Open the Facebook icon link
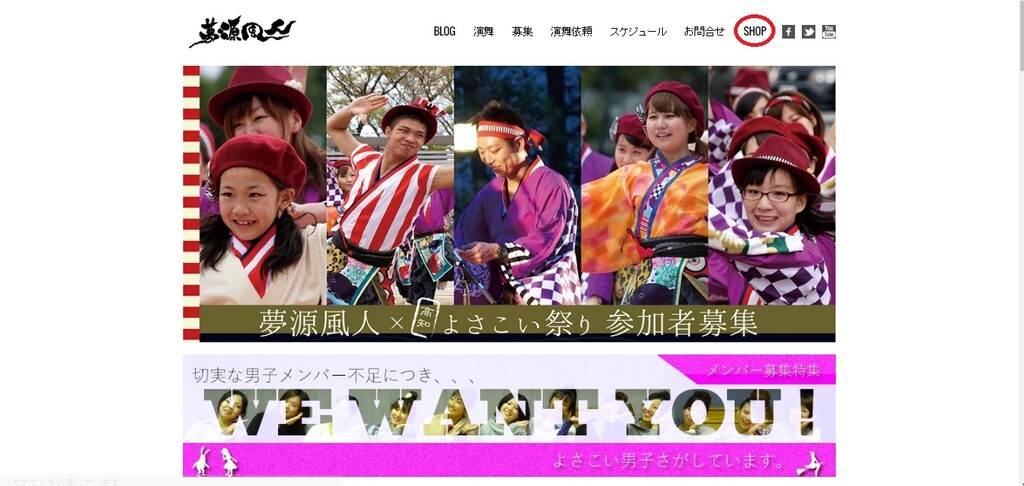The height and width of the screenshot is (486, 1024). (788, 31)
